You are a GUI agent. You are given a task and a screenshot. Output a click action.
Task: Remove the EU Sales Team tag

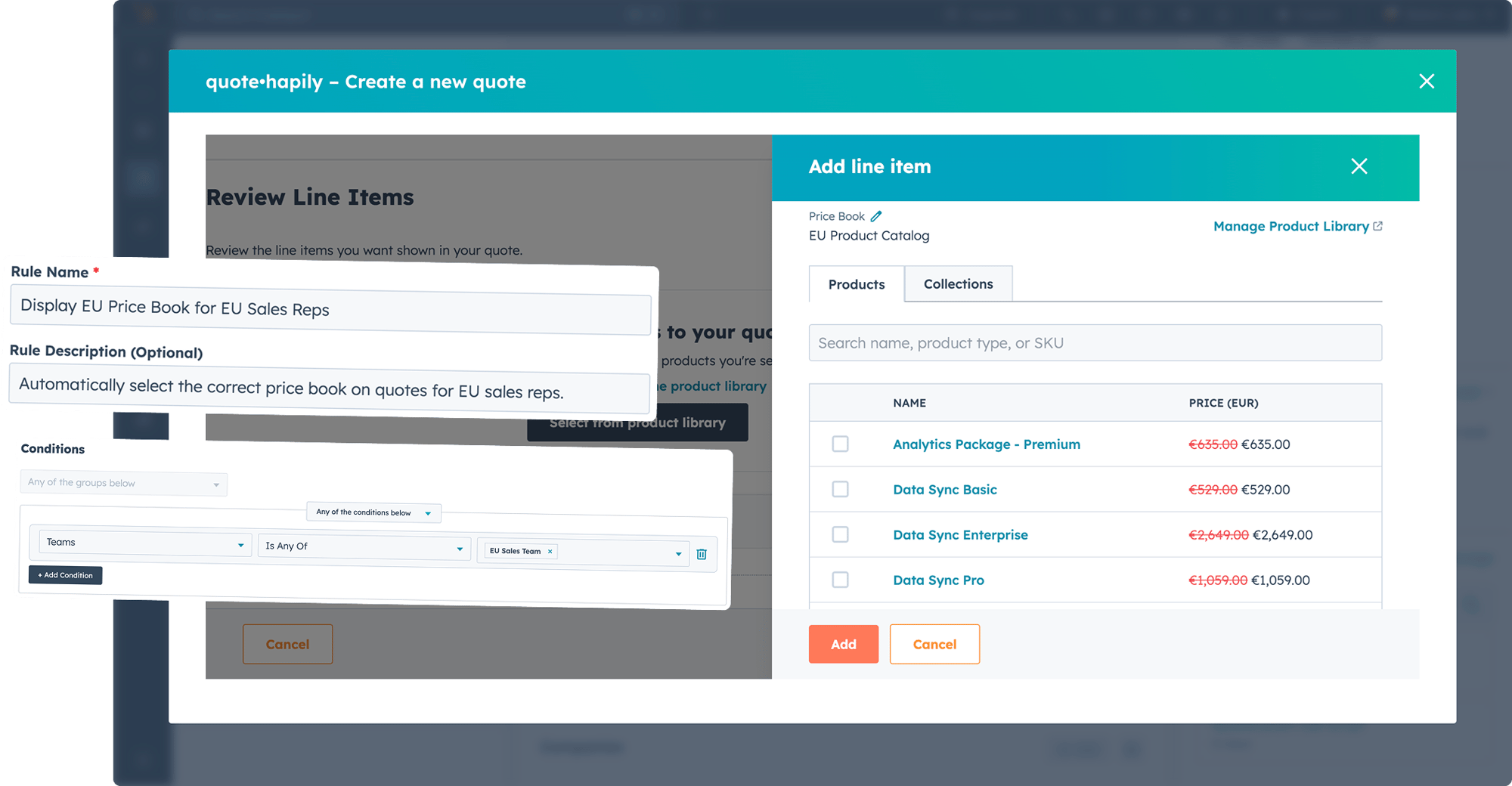click(x=550, y=552)
